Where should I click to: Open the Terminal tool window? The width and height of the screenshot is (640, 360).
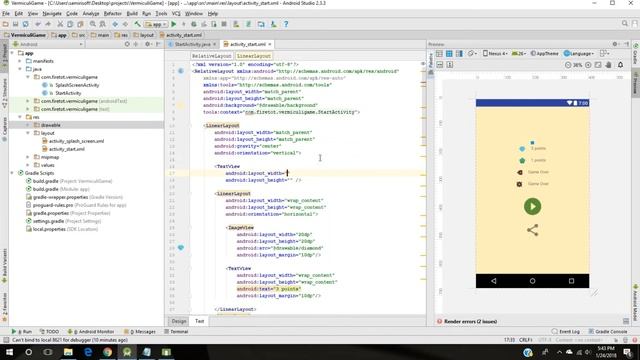(176, 331)
